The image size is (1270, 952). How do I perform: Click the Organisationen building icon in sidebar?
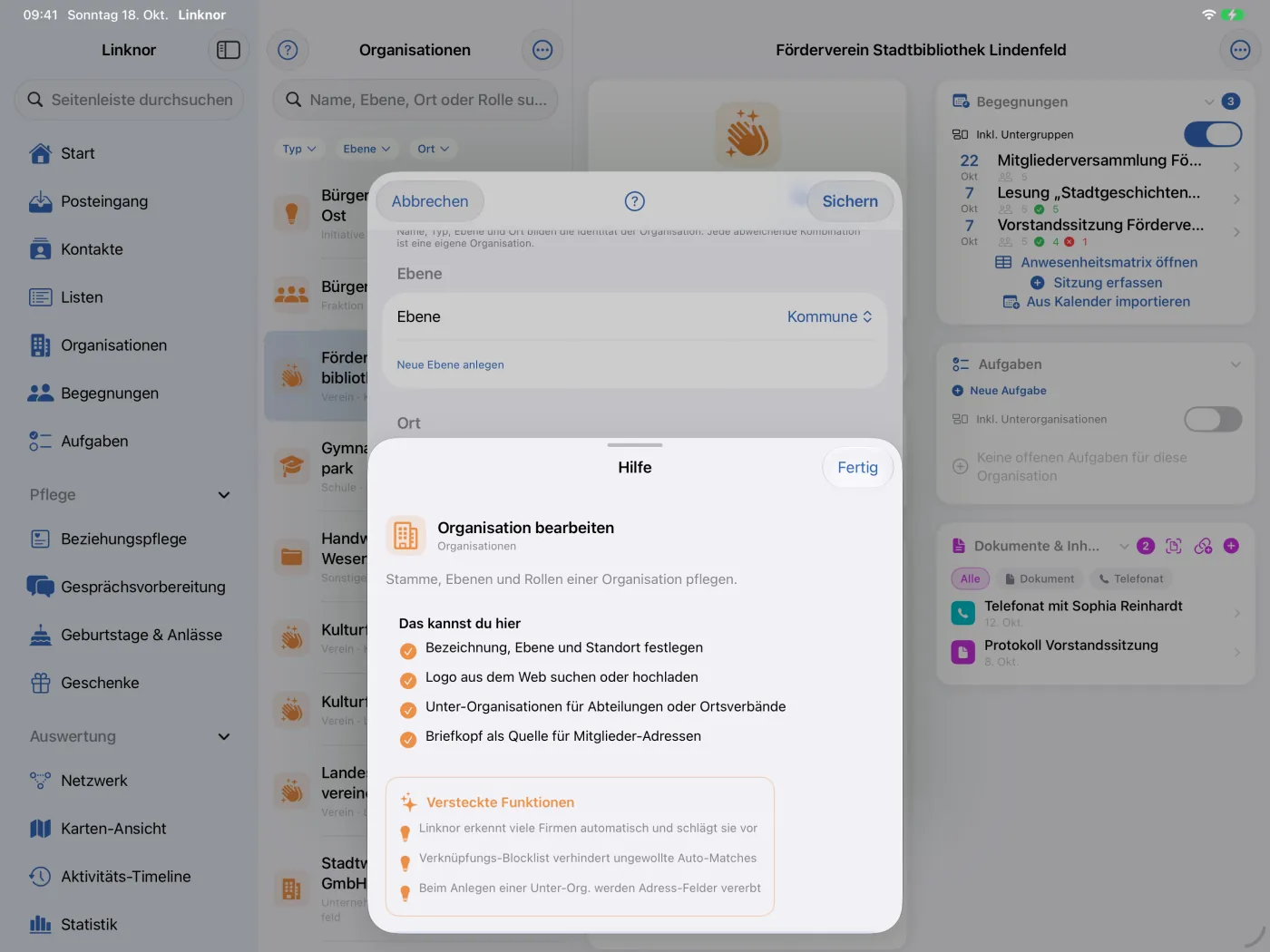(41, 345)
